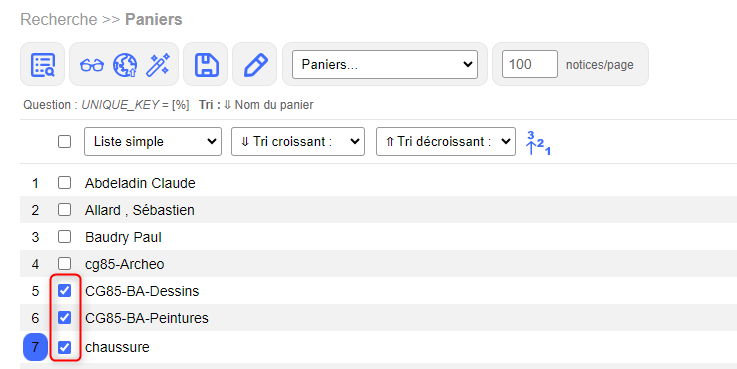Click the highlighted row number 7
The height and width of the screenshot is (369, 737).
pos(35,347)
